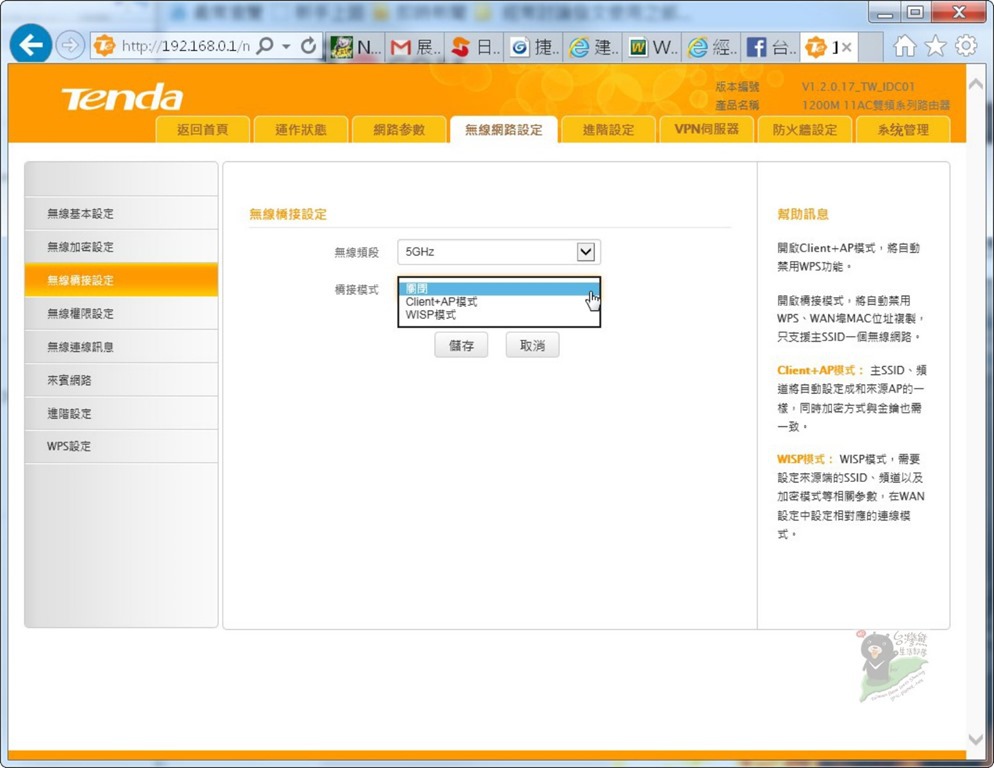
Task: Switch to the Facebook browser tab
Action: (769, 47)
